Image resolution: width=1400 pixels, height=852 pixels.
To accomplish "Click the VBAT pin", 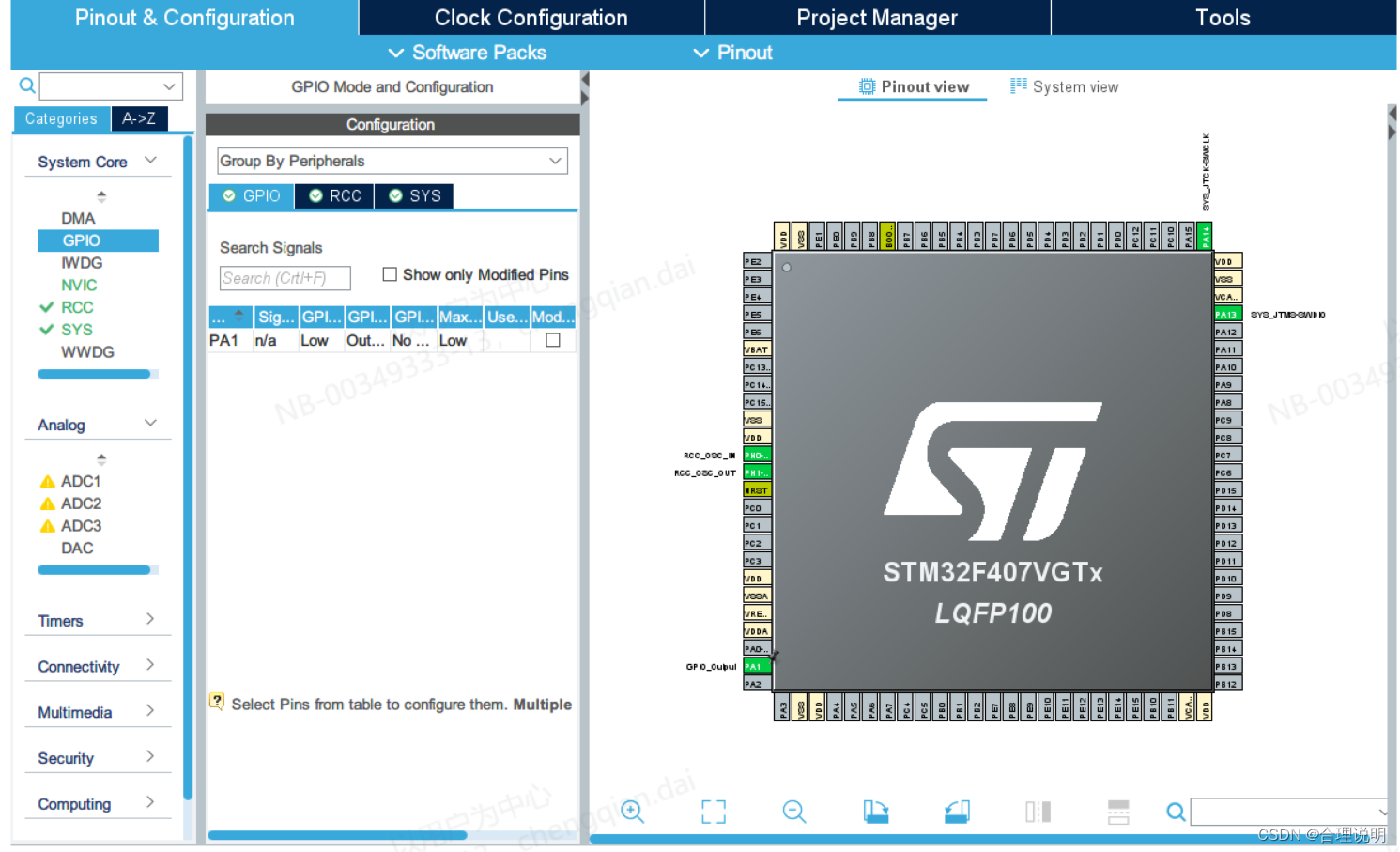I will [x=757, y=349].
